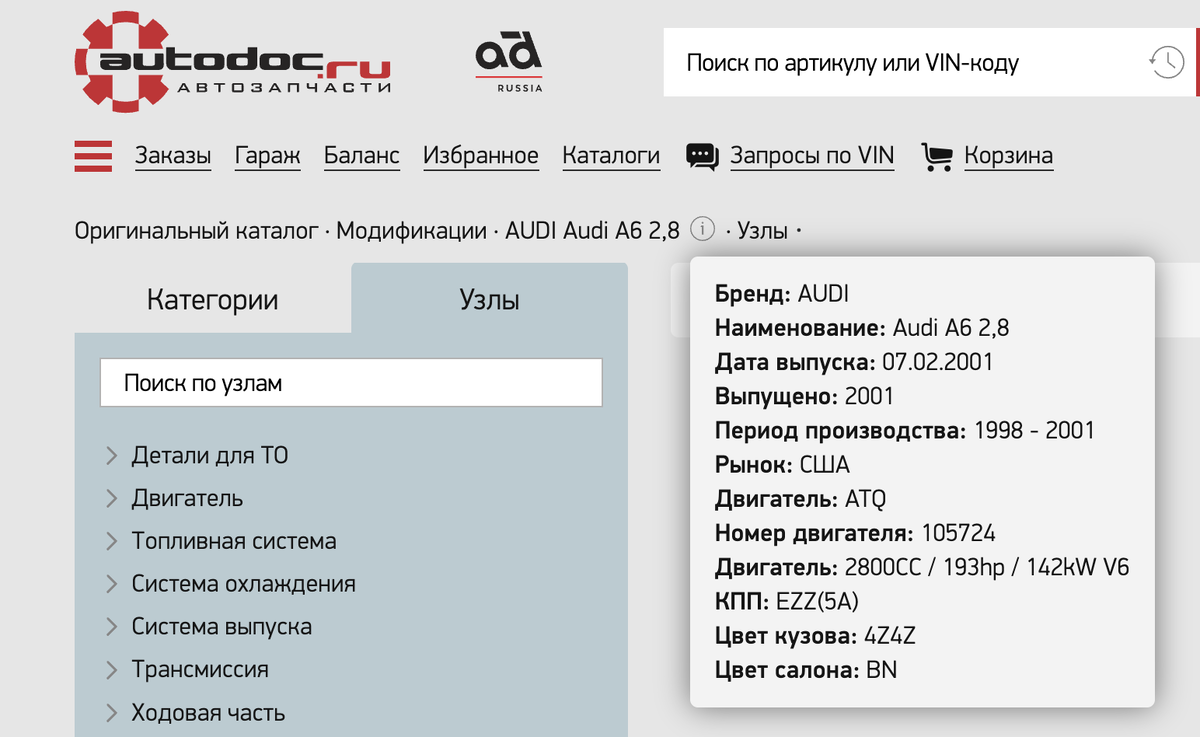Select 'Топливная система' tree item

pos(234,541)
